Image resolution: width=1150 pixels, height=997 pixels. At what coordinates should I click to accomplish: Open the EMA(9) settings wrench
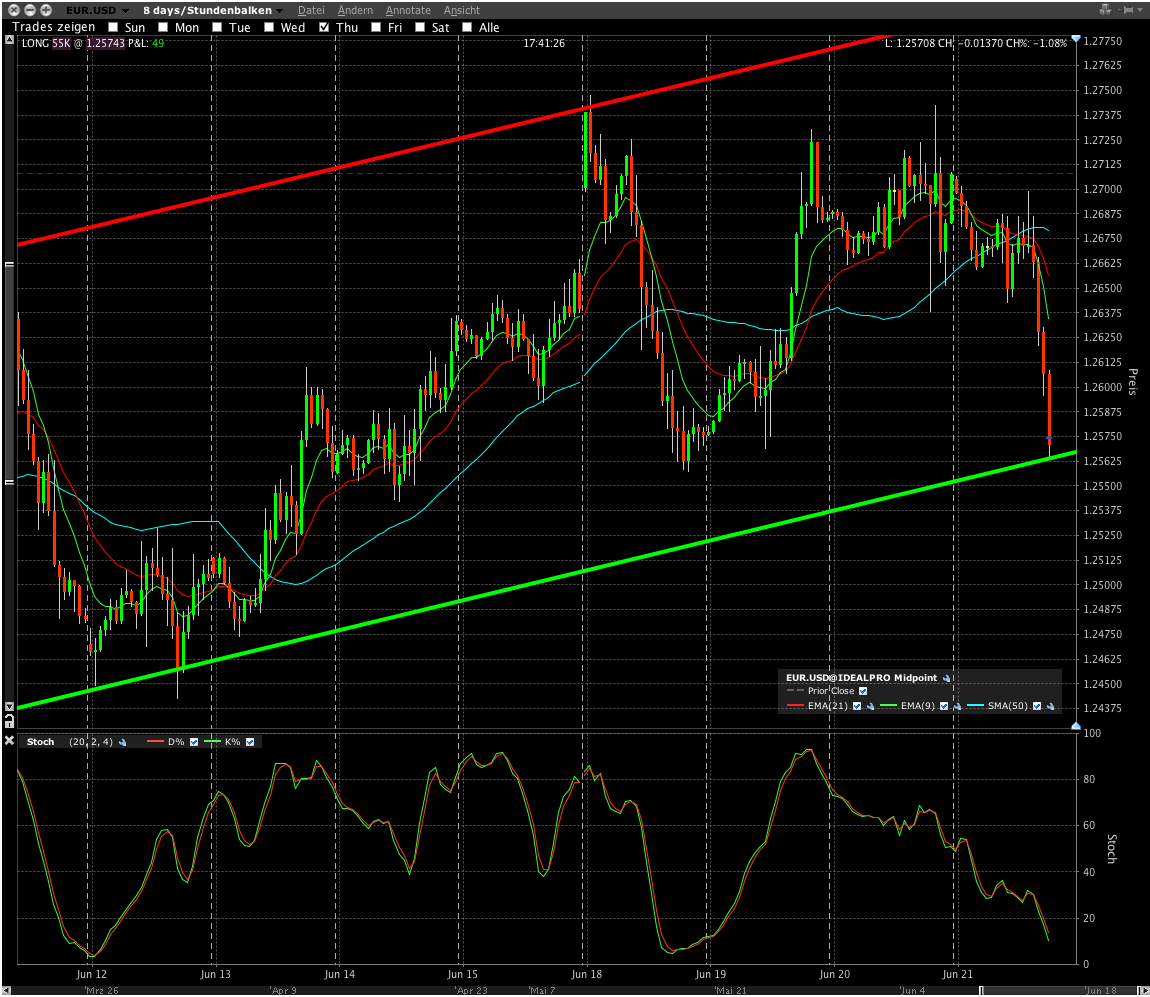[957, 706]
